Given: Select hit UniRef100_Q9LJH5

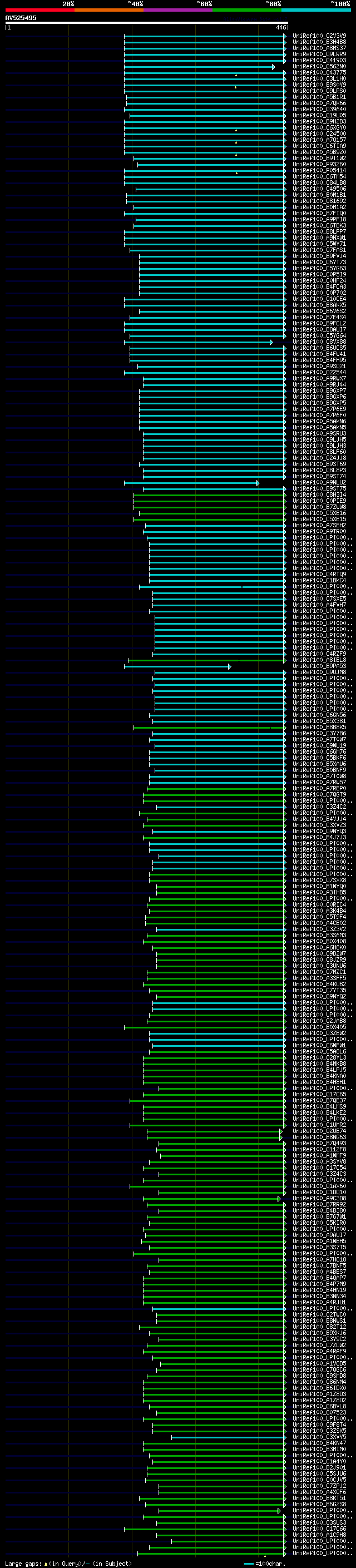Looking at the screenshot, I should point(319,439).
